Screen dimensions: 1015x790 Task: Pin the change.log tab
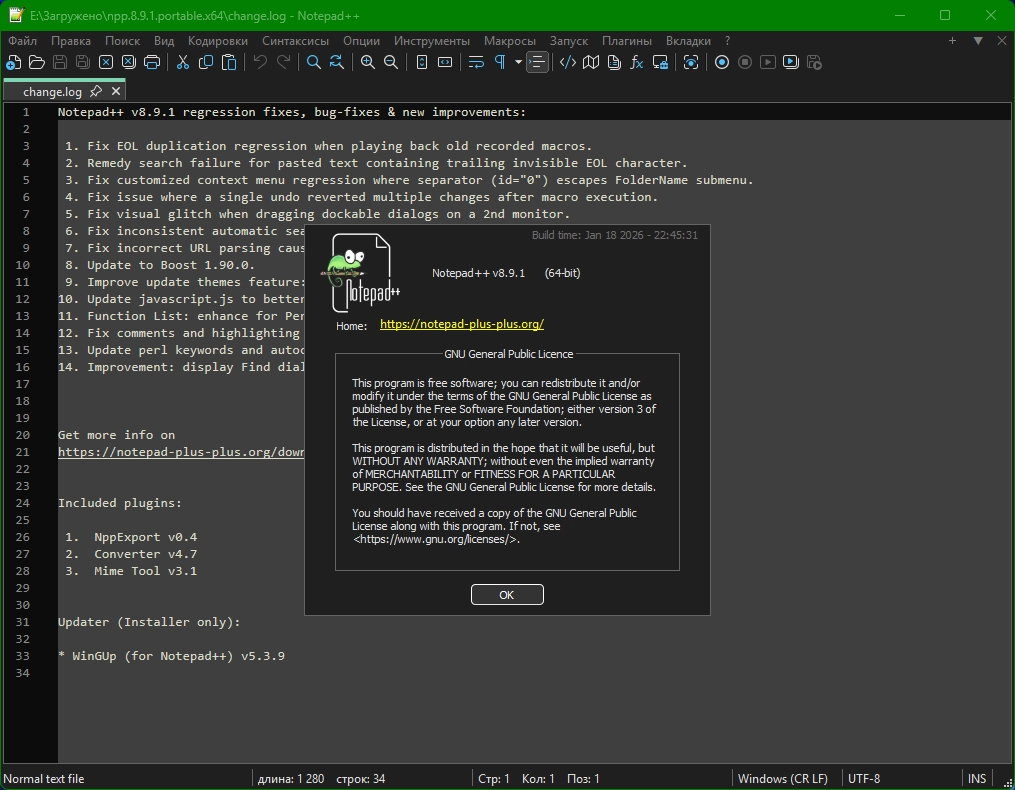96,91
